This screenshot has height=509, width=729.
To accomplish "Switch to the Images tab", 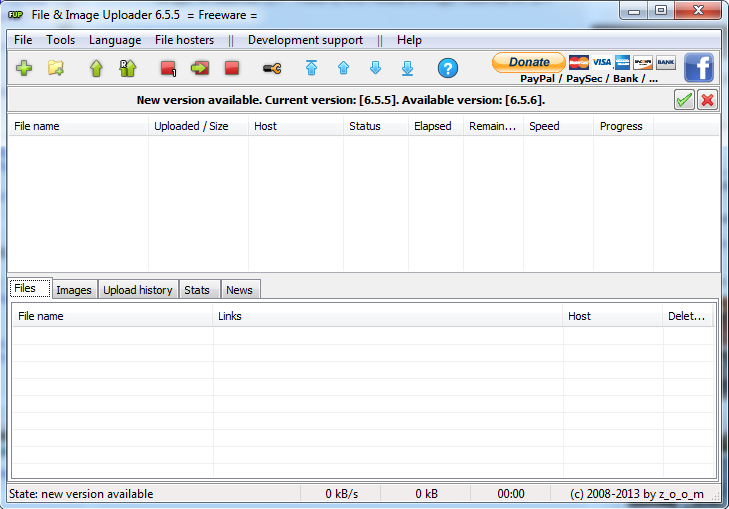I will pyautogui.click(x=74, y=290).
